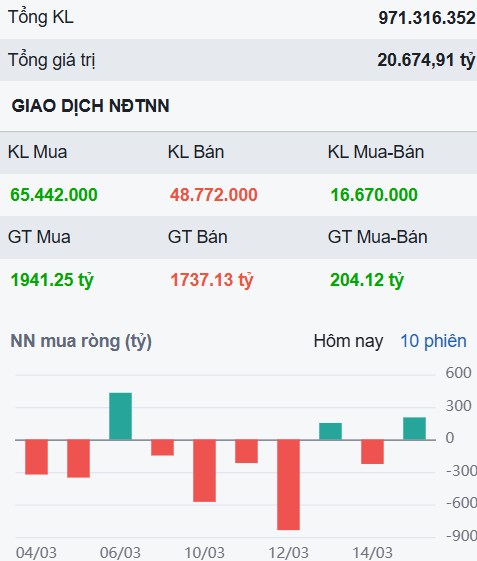Image resolution: width=477 pixels, height=561 pixels.
Task: Click the -900 y-axis label
Action: click(461, 536)
